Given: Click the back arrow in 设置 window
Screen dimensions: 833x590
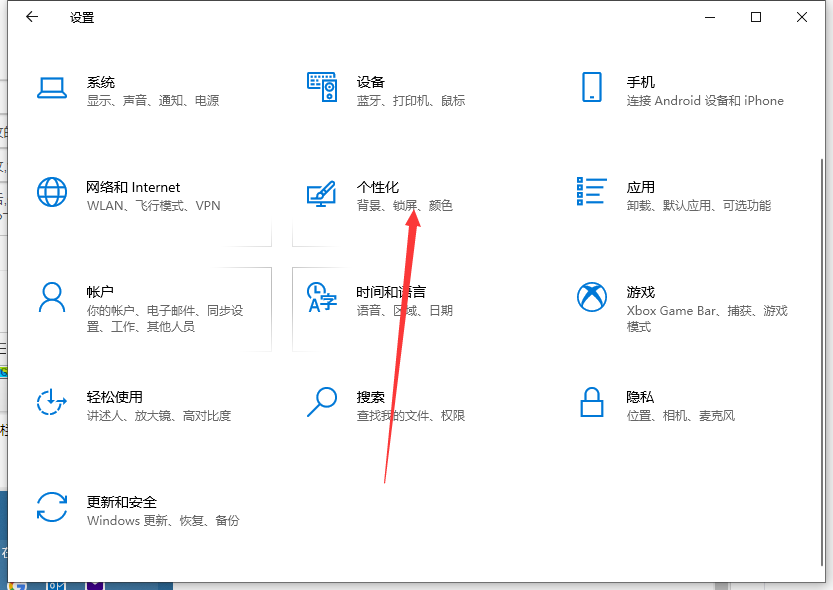Looking at the screenshot, I should coord(28,17).
